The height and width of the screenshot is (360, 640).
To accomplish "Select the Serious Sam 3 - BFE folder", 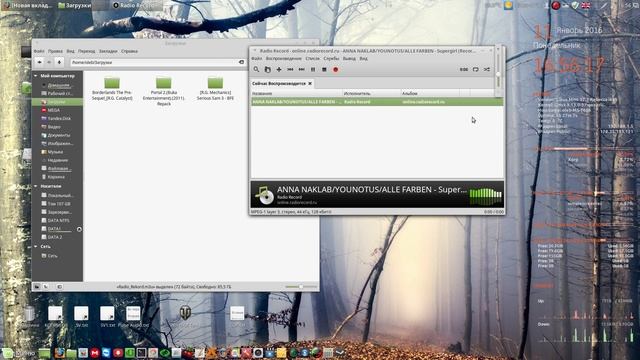I will tap(215, 89).
